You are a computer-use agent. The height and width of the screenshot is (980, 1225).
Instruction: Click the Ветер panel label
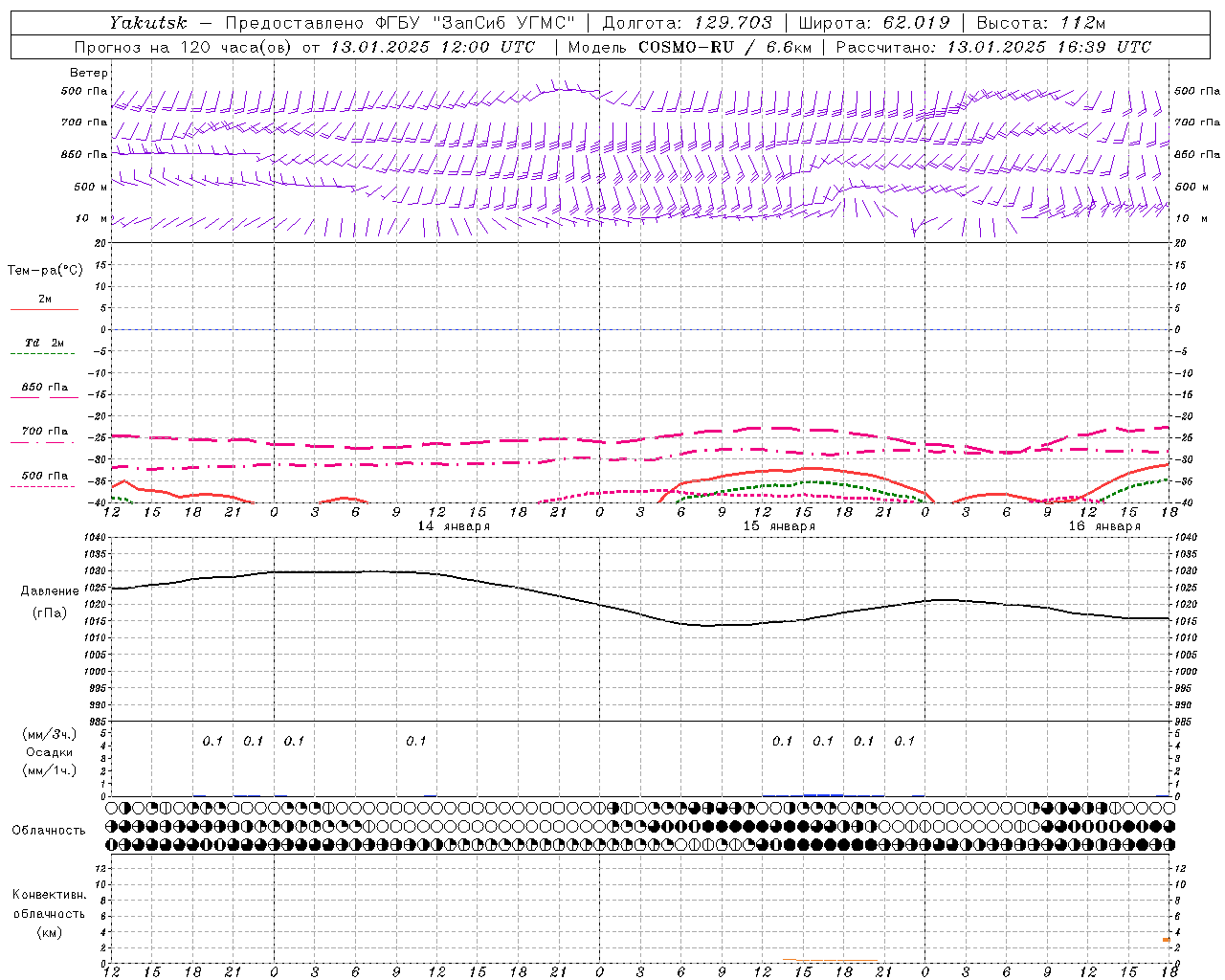tap(89, 73)
